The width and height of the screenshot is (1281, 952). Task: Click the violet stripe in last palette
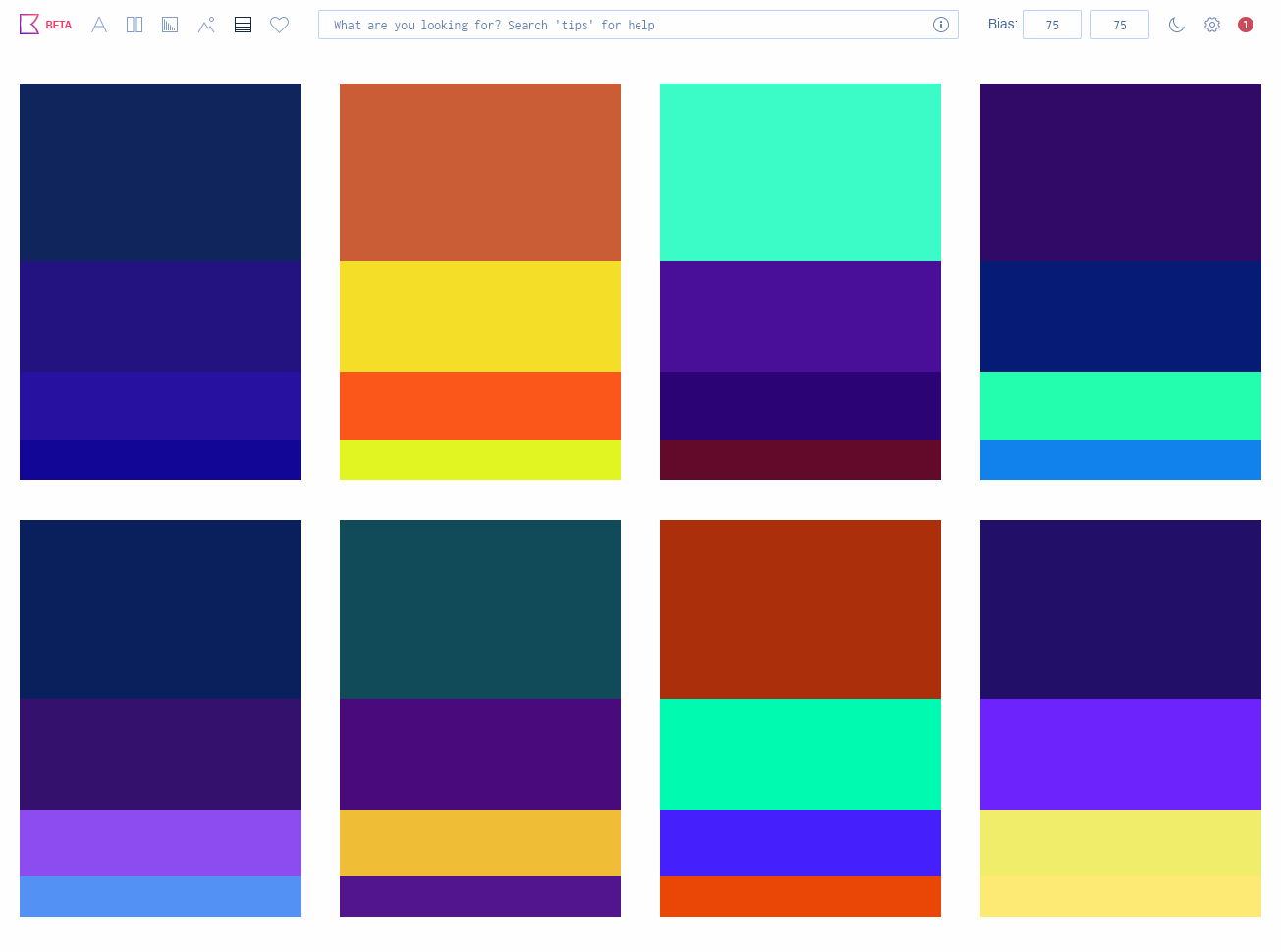coord(1120,754)
